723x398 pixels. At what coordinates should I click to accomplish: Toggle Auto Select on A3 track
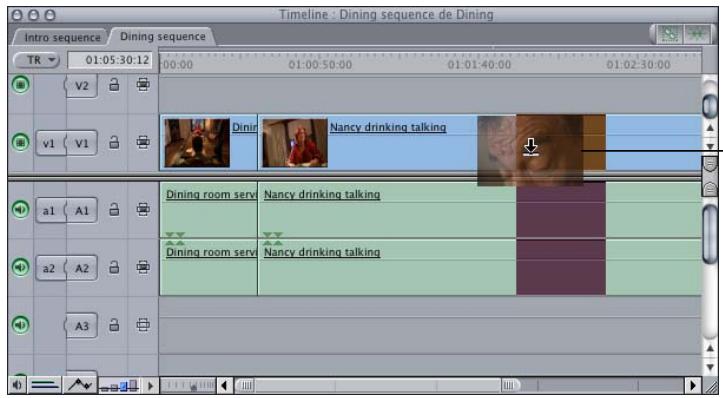[143, 325]
